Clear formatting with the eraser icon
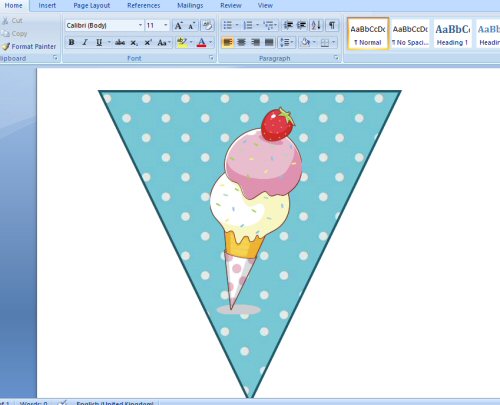This screenshot has height=405, width=500. (x=207, y=25)
